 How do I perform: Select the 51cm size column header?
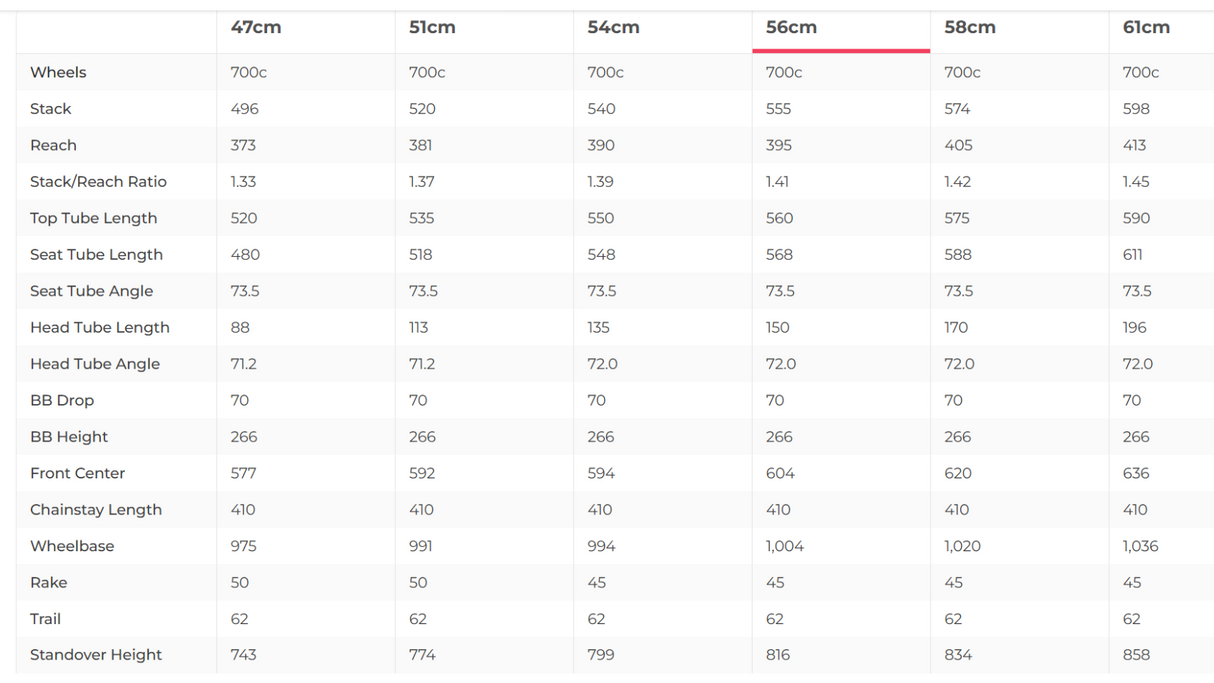tap(432, 28)
